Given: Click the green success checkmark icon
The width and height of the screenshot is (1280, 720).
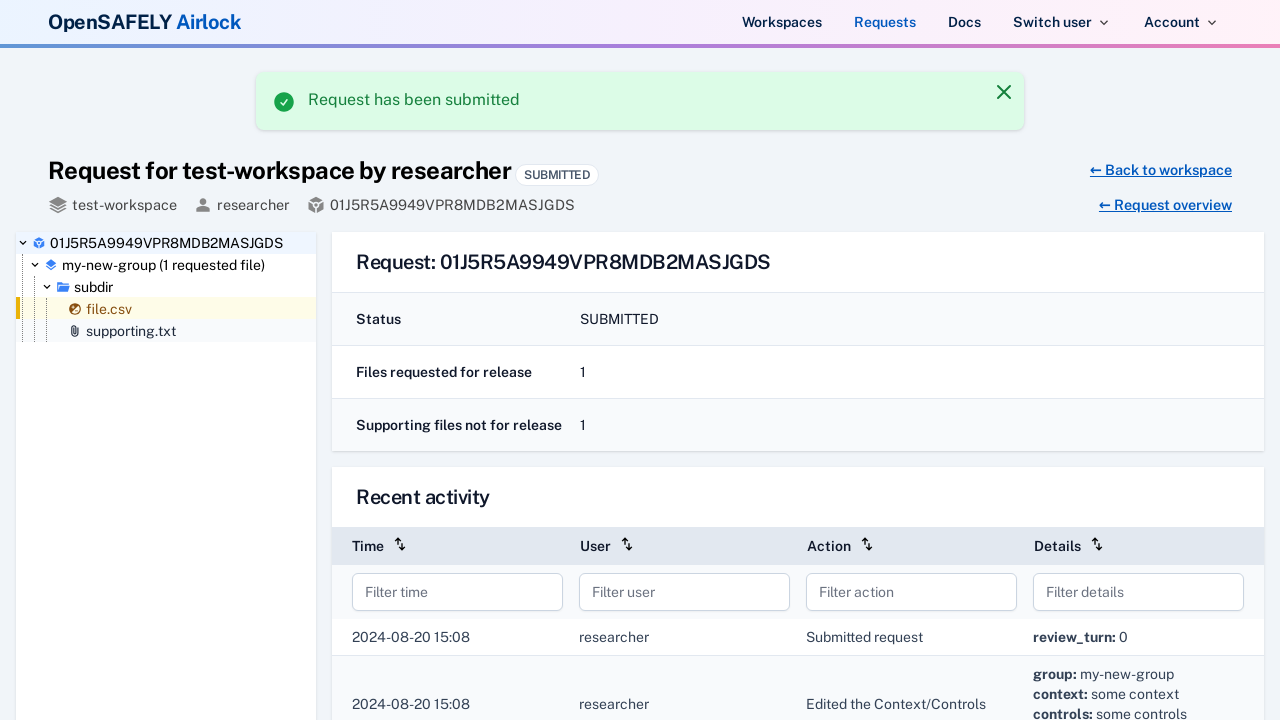Looking at the screenshot, I should click(x=284, y=102).
